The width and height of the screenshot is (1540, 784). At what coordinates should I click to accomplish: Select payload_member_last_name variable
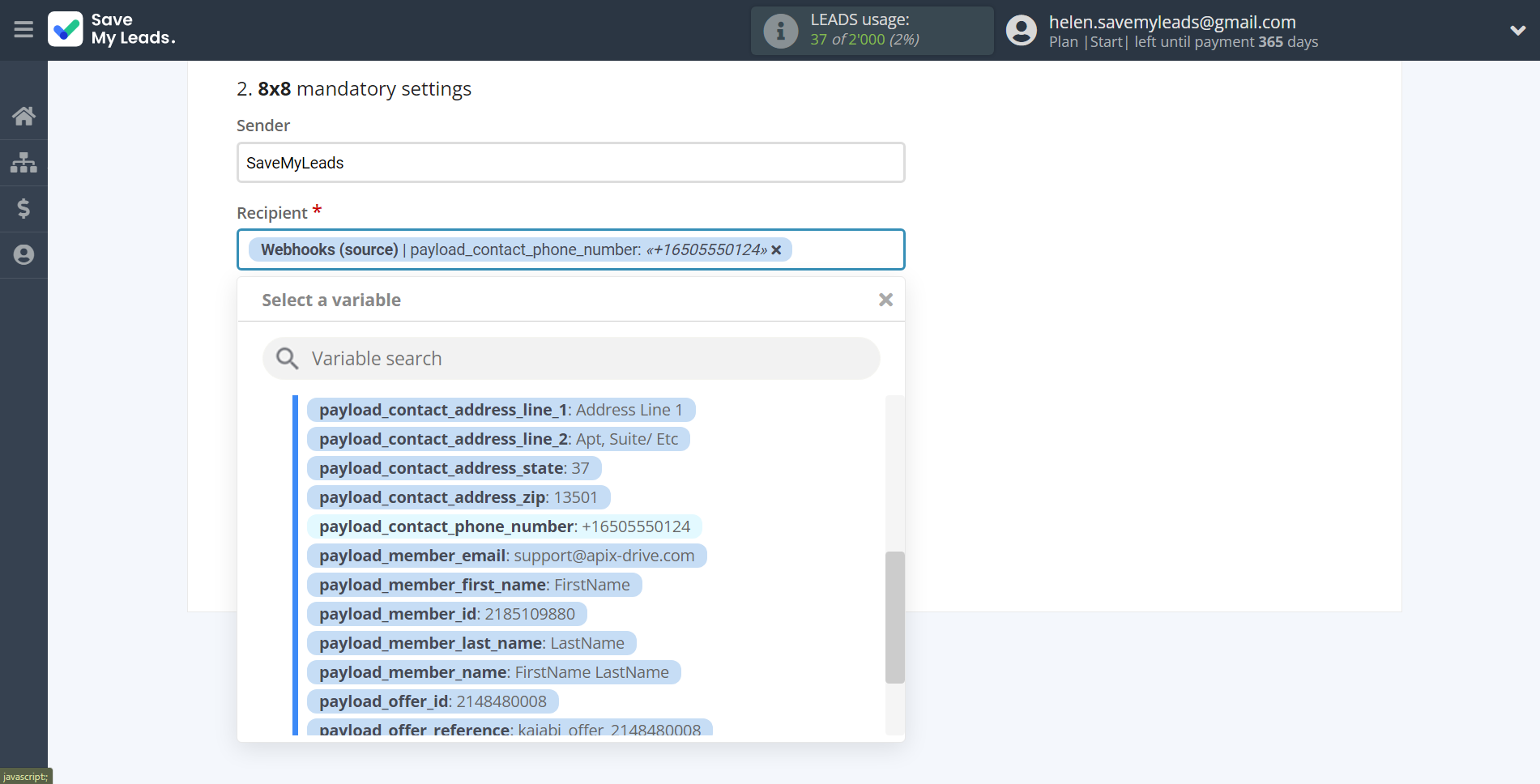coord(471,643)
